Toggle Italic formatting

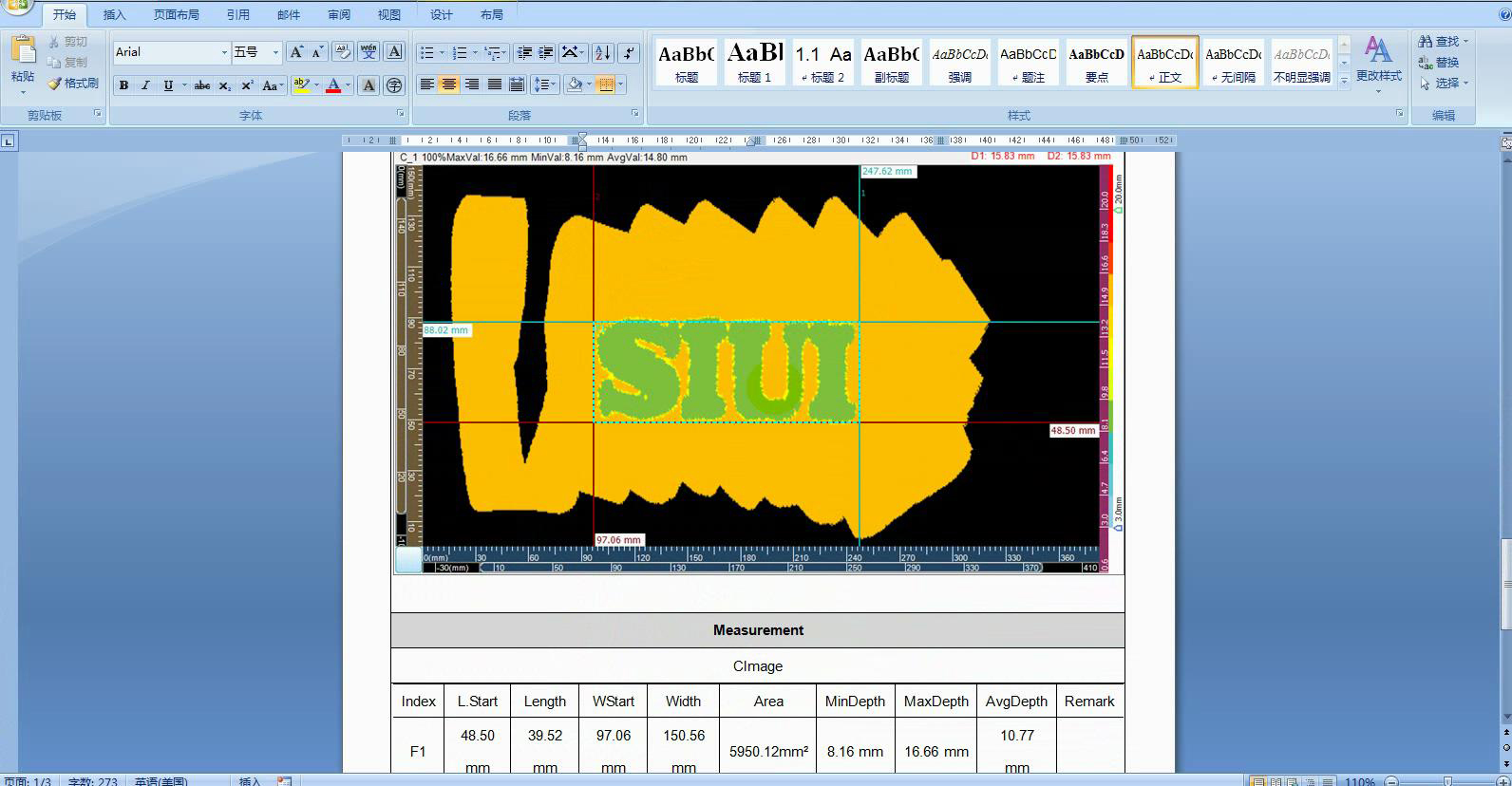click(x=145, y=85)
